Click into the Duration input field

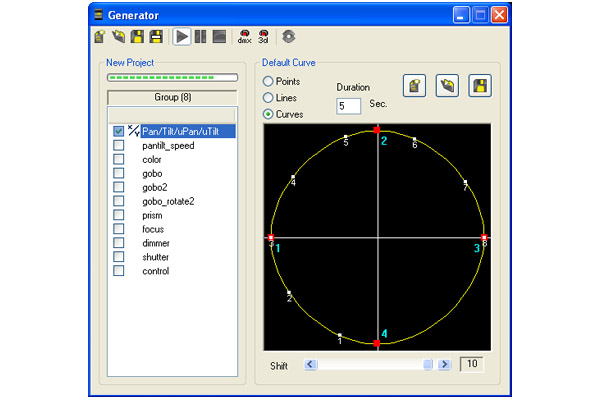348,105
